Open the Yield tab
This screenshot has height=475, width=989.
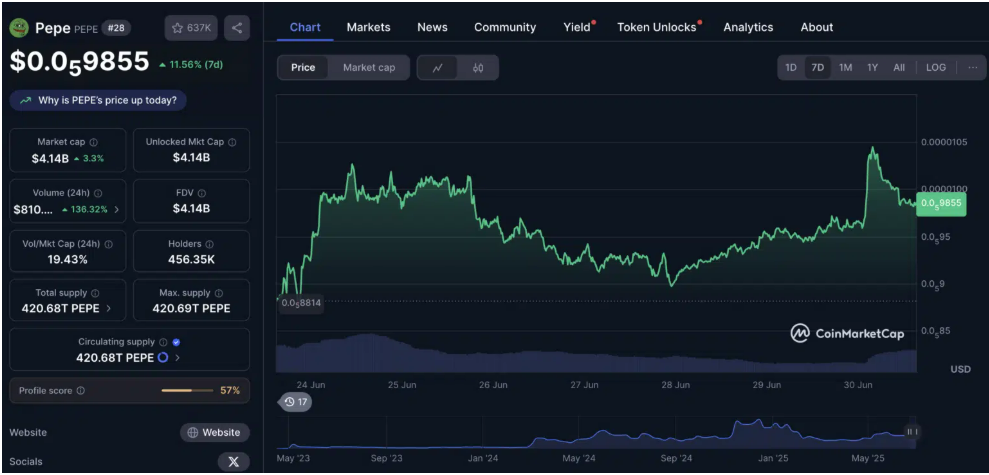578,27
